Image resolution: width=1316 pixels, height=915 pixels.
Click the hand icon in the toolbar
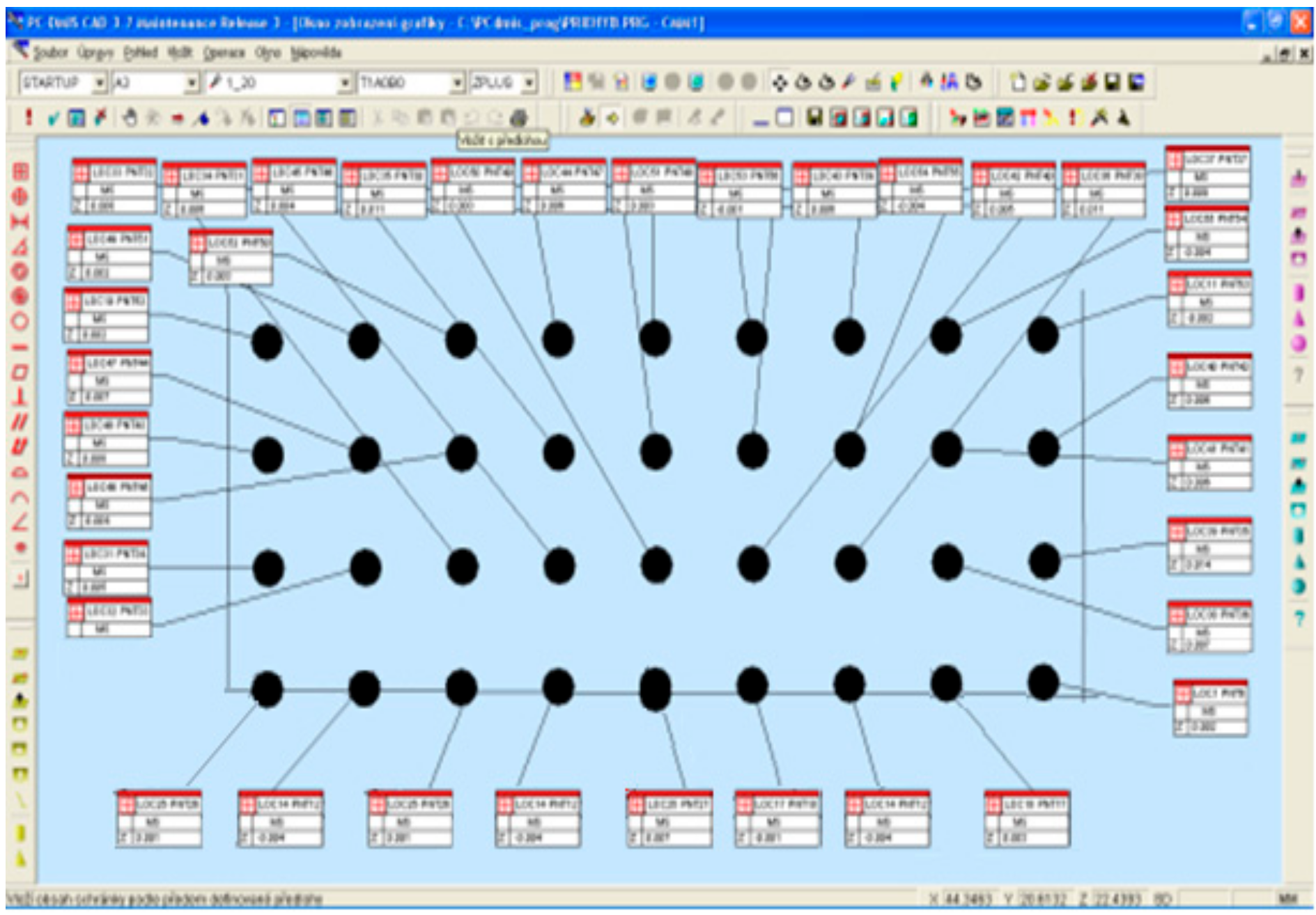tap(130, 118)
